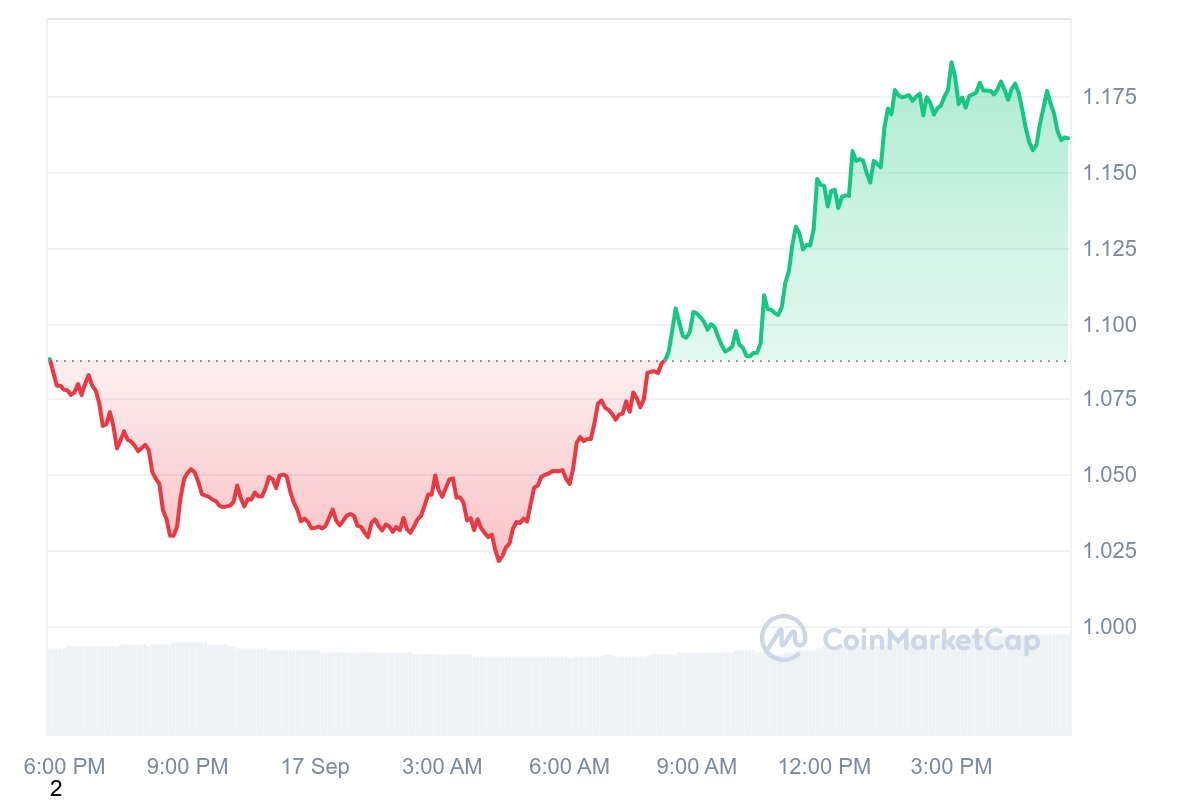Select the 1.050 price label

coord(1109,475)
